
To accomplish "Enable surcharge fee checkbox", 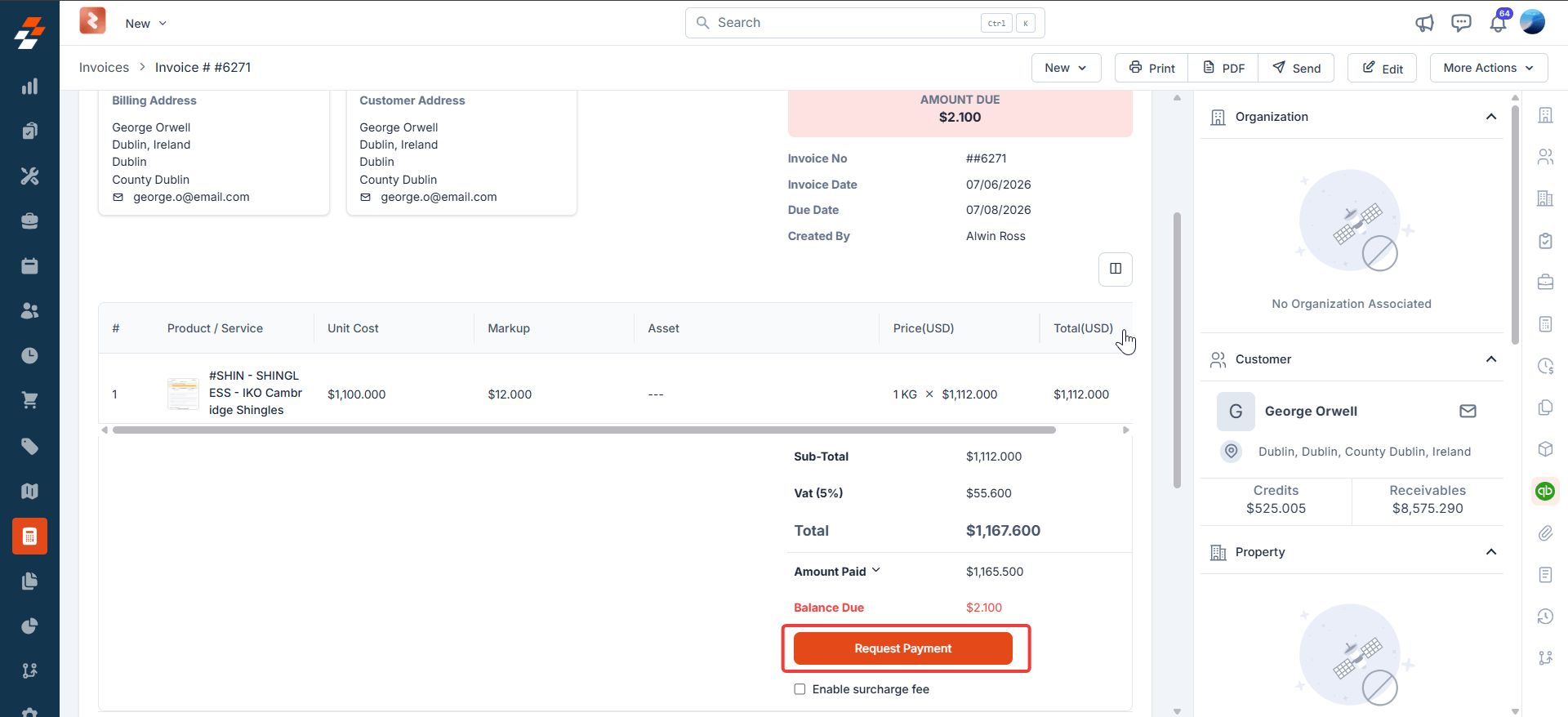I will coord(800,689).
